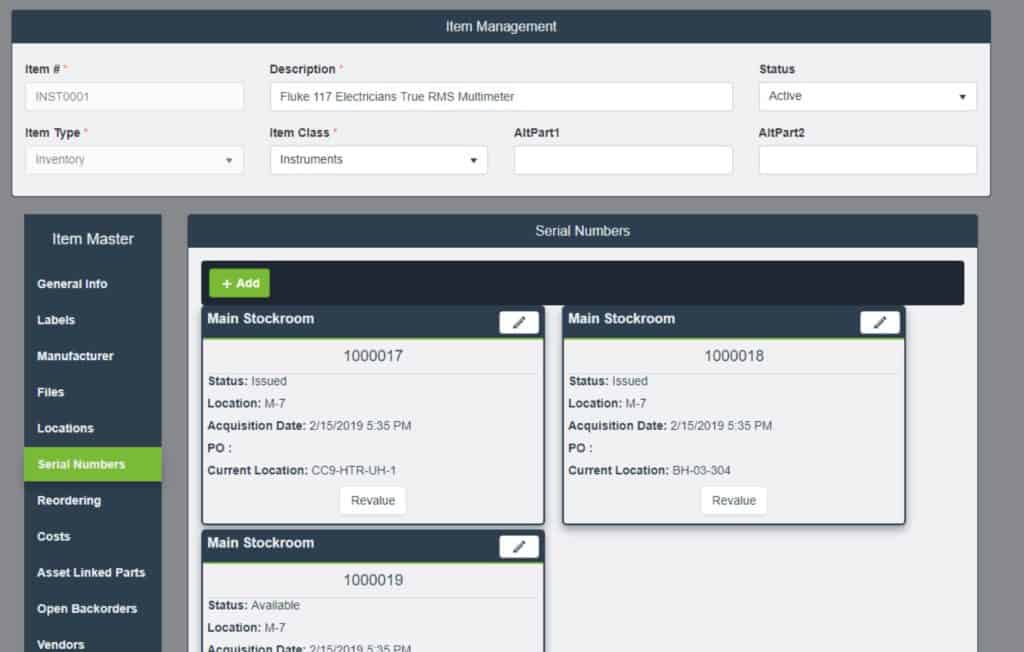Click the pencil edit icon on serial 1000017
Image resolution: width=1024 pixels, height=652 pixels.
coord(519,322)
